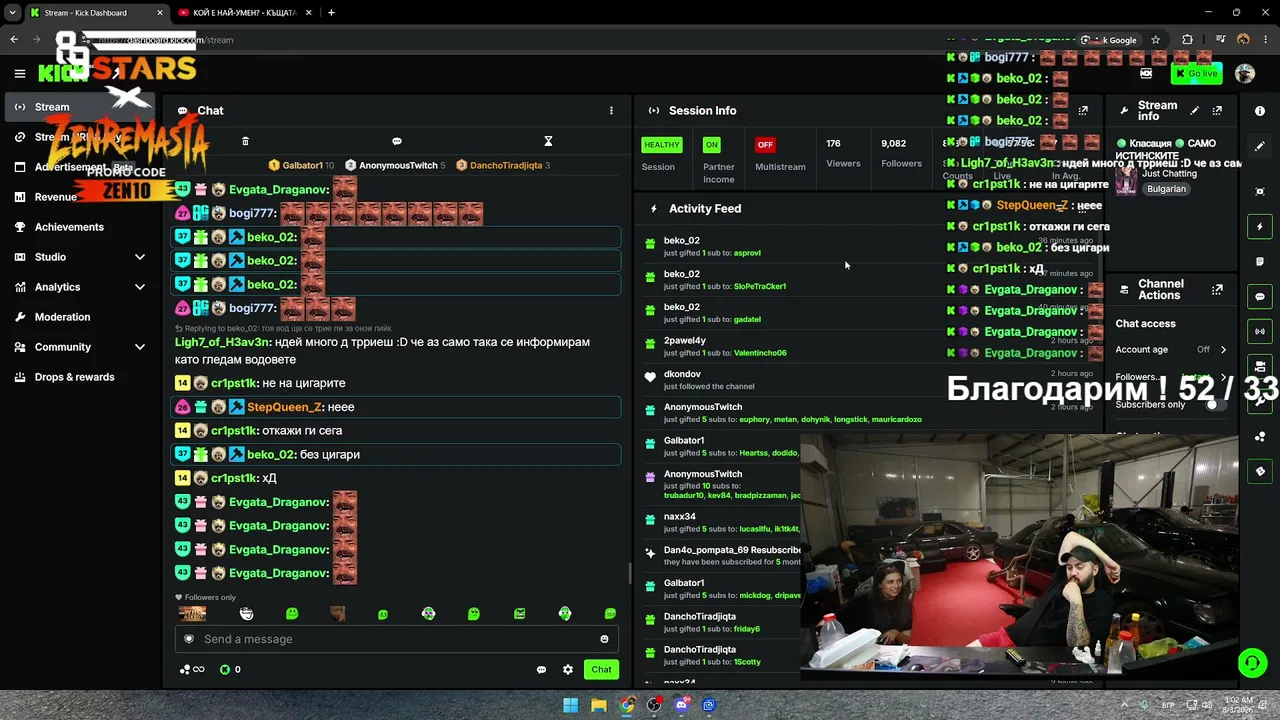1280x720 pixels.
Task: Click the Kick points balance icon
Action: click(x=225, y=670)
